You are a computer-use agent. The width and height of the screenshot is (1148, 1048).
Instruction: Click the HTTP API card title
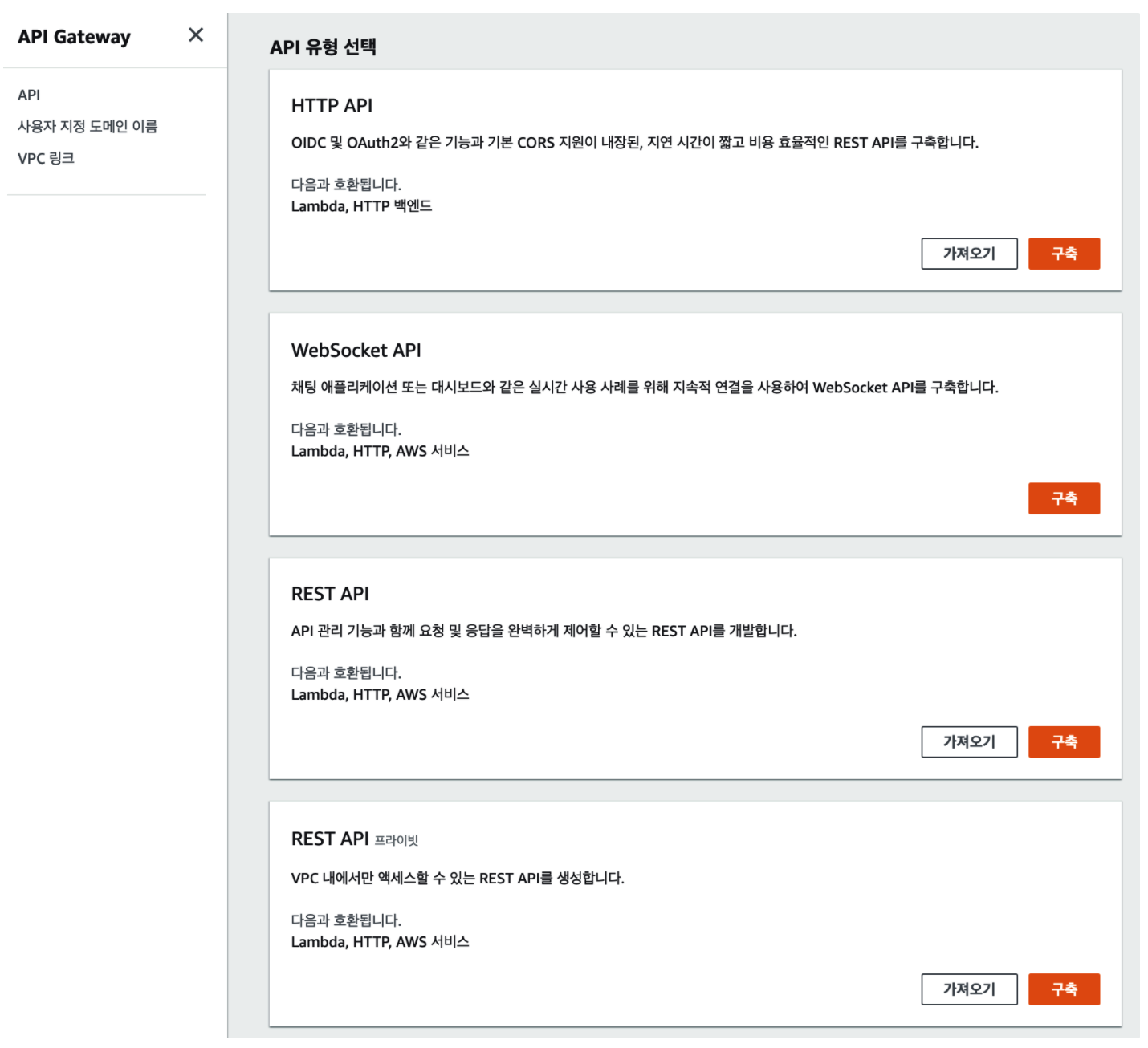(332, 106)
